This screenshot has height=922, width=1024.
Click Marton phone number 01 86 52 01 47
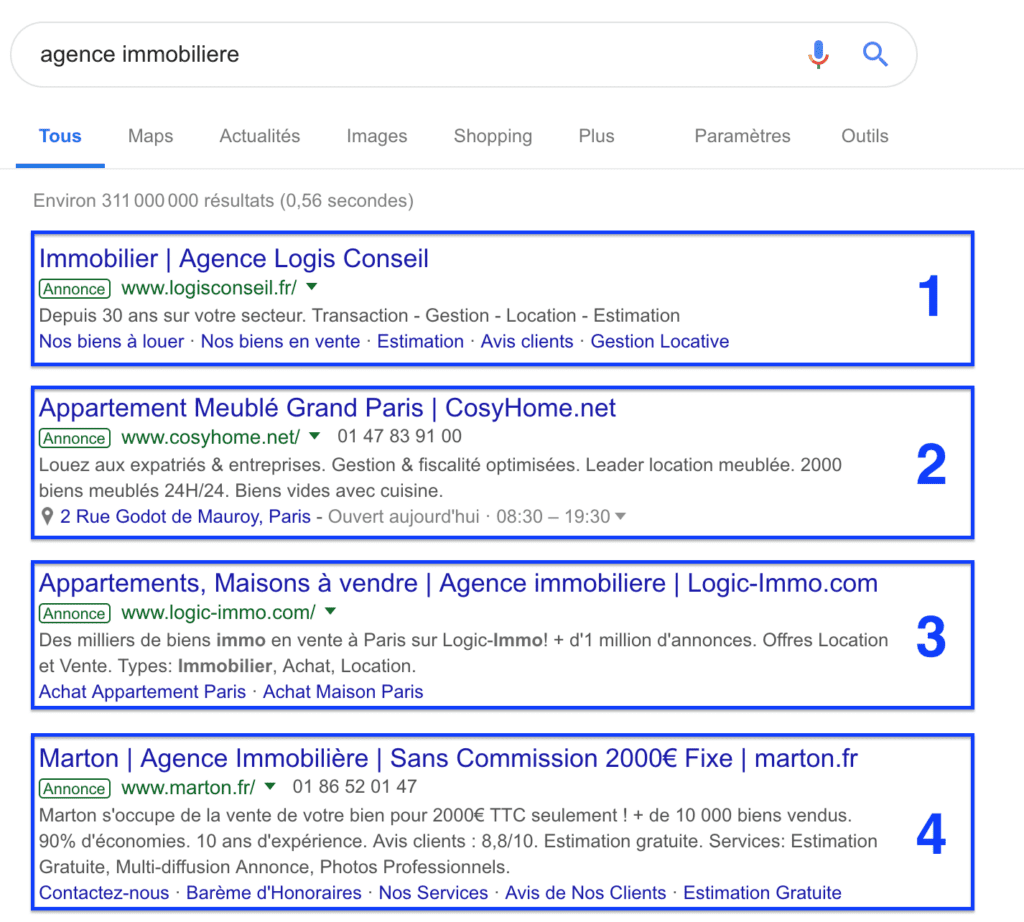pyautogui.click(x=355, y=787)
